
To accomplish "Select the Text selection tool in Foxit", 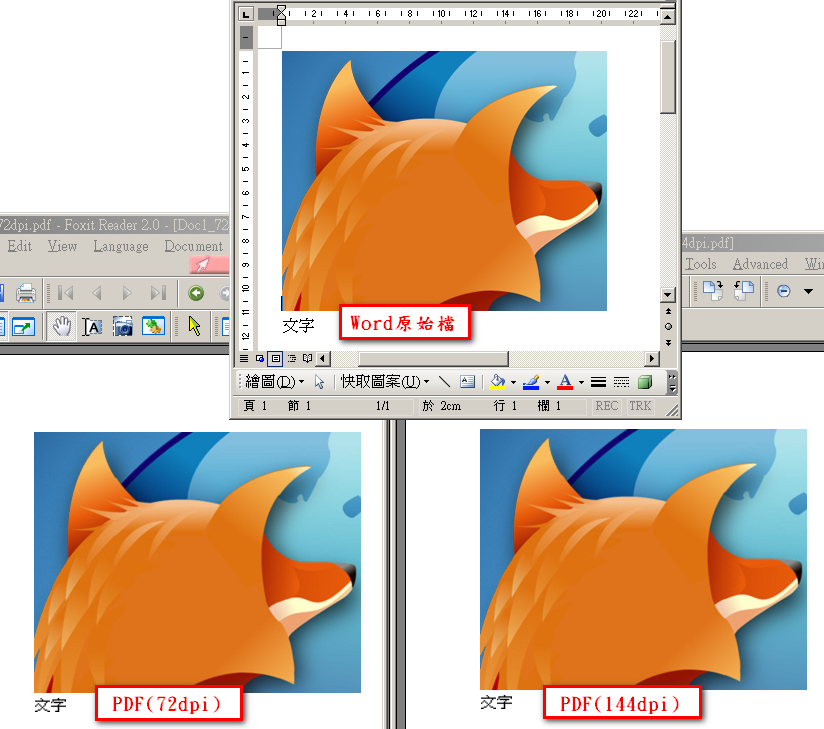I will [x=92, y=327].
